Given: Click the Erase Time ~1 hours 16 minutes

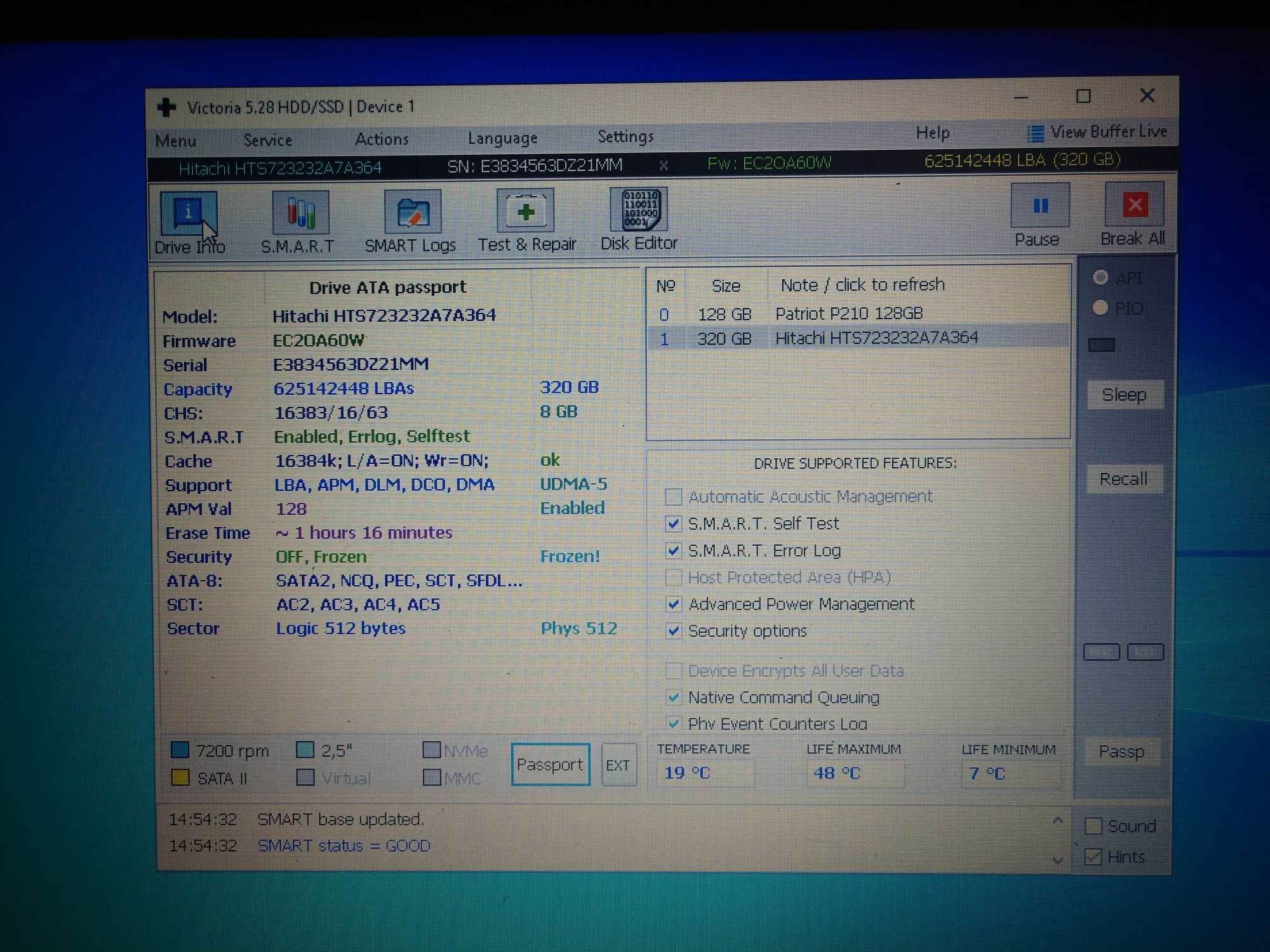Looking at the screenshot, I should [x=364, y=532].
